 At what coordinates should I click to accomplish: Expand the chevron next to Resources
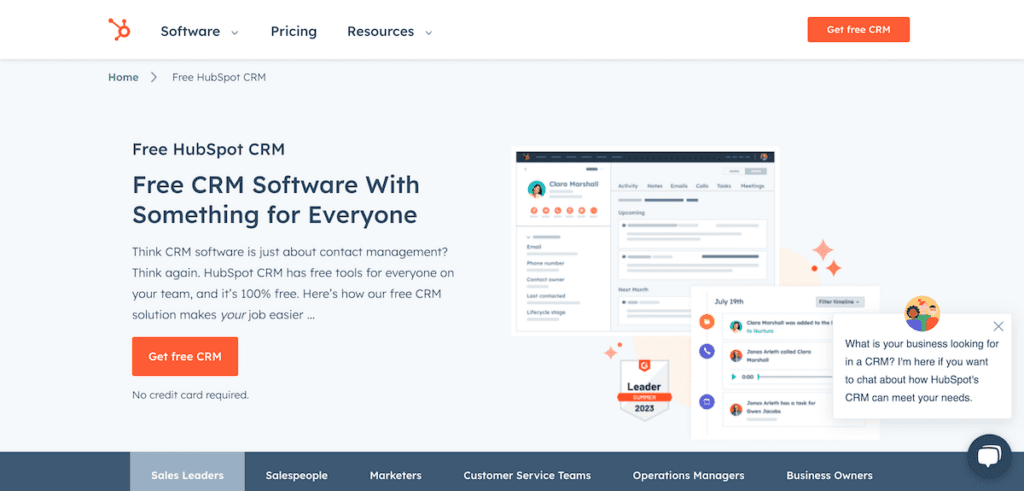pyautogui.click(x=428, y=32)
